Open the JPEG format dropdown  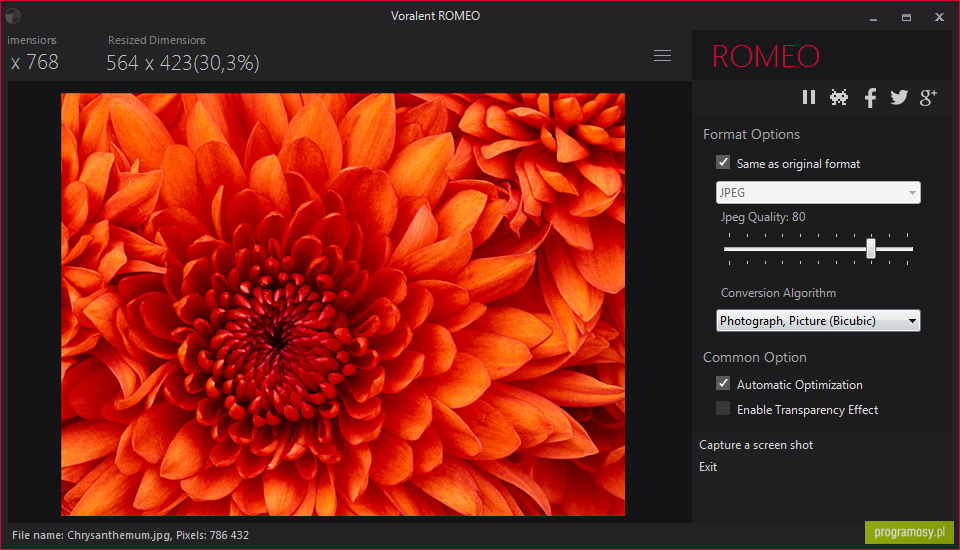[818, 192]
